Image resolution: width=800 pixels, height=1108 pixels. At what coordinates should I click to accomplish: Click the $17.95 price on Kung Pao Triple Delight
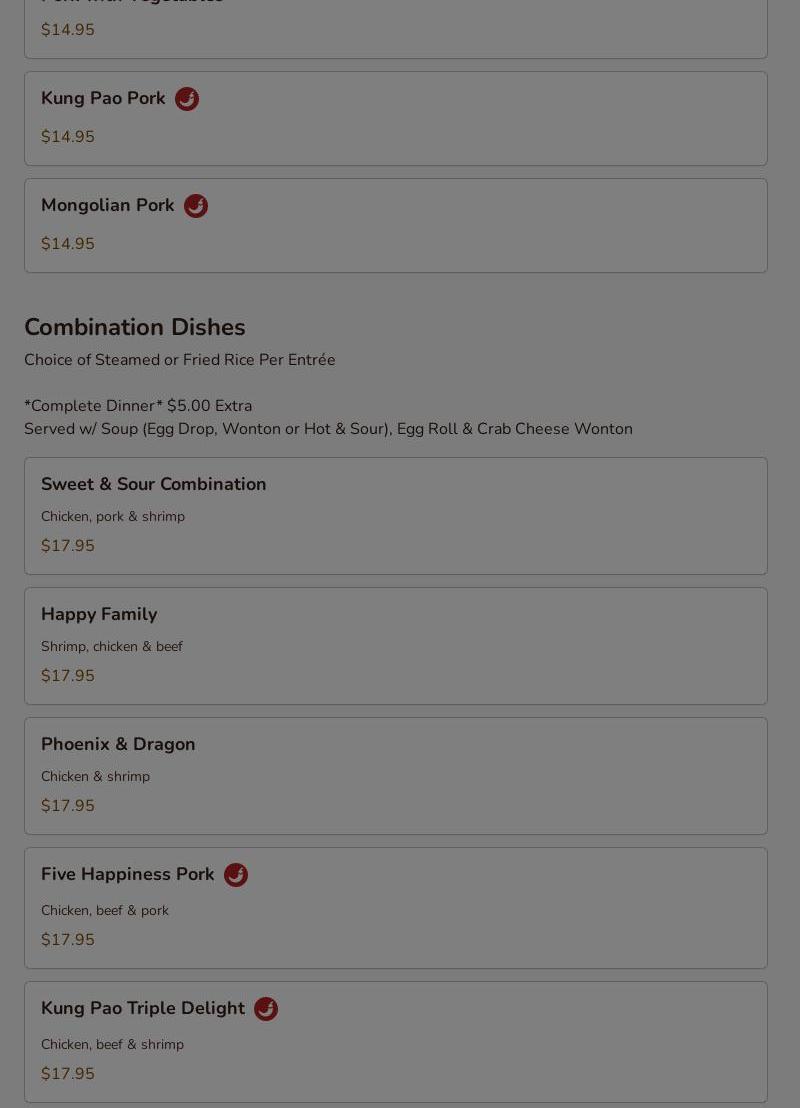coord(68,1073)
